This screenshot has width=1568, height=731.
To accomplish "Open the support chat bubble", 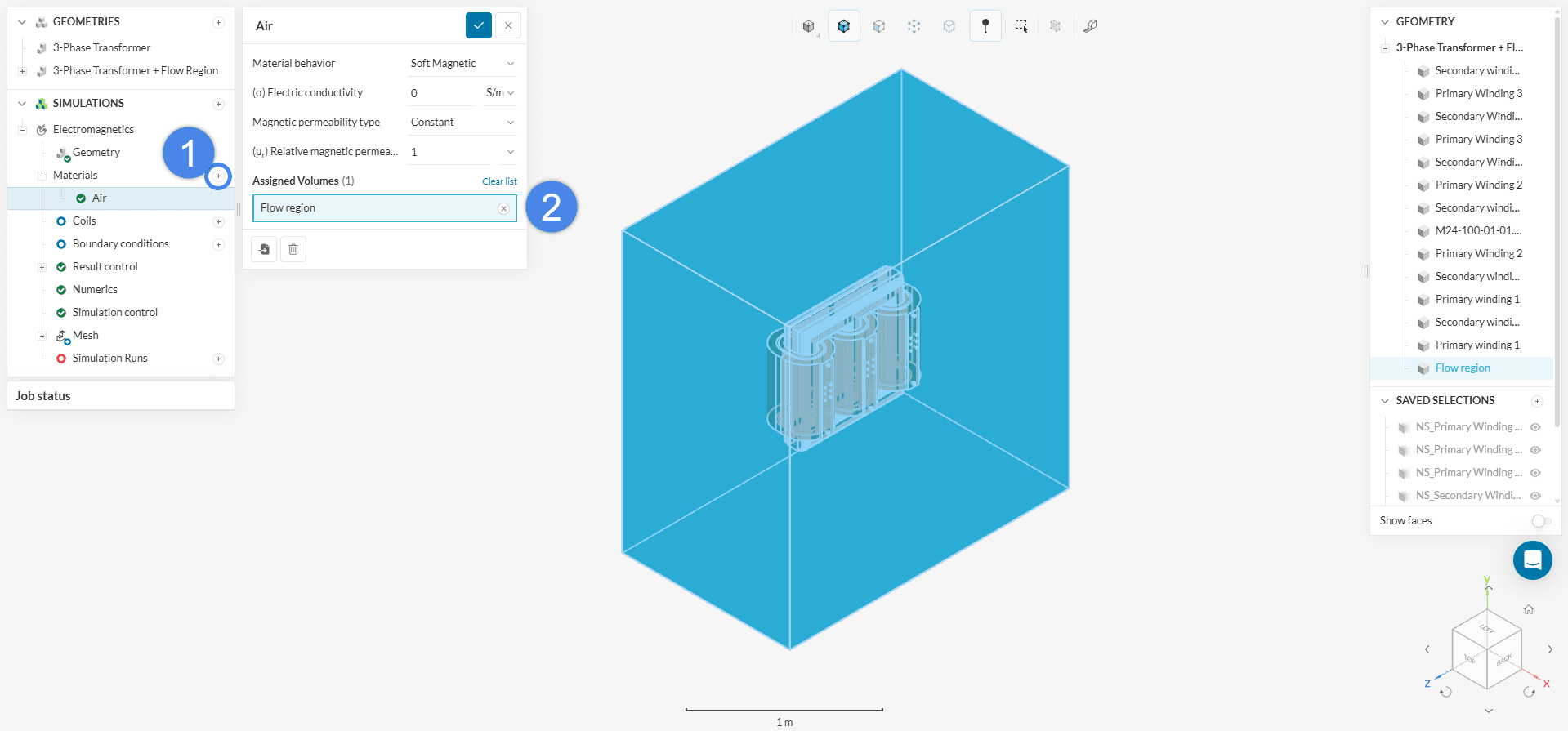I will point(1532,560).
